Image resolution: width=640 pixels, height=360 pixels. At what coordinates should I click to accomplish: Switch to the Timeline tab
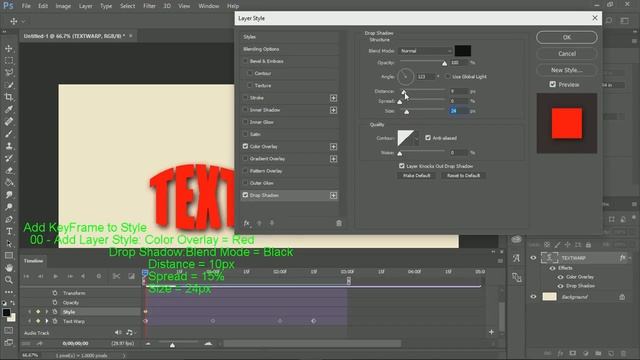pos(33,261)
